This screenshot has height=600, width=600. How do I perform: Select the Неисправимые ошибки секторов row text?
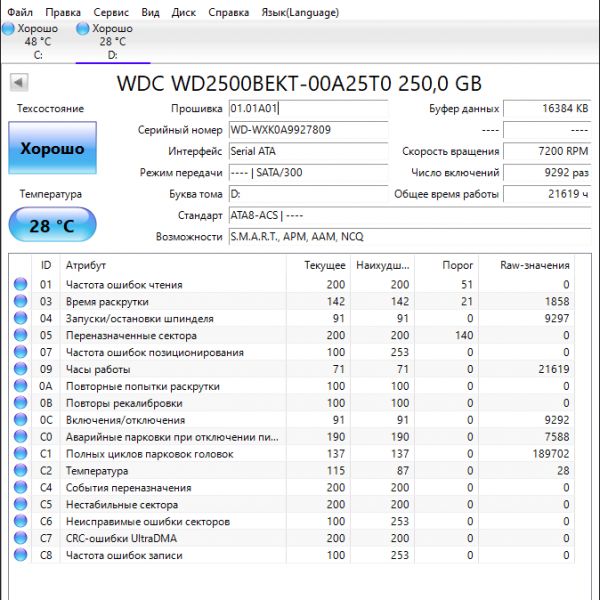pos(148,521)
